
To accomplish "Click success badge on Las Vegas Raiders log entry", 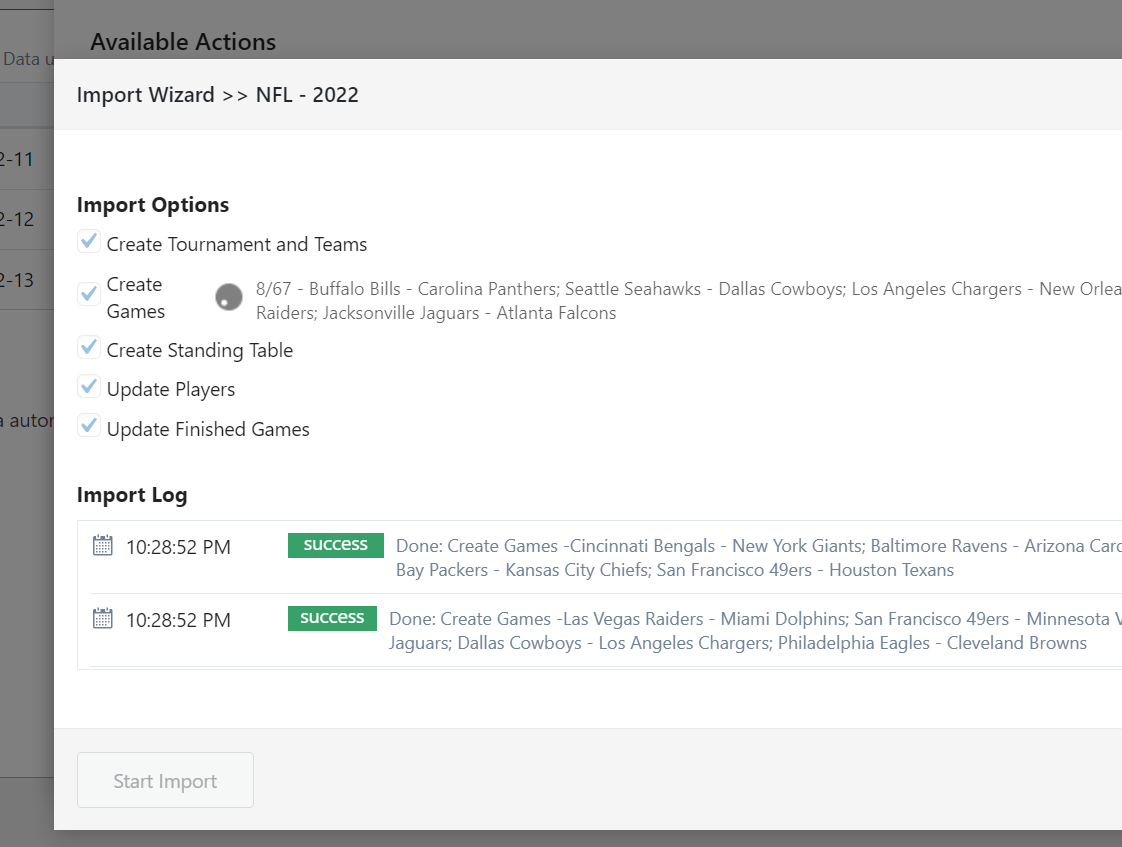I will point(332,618).
